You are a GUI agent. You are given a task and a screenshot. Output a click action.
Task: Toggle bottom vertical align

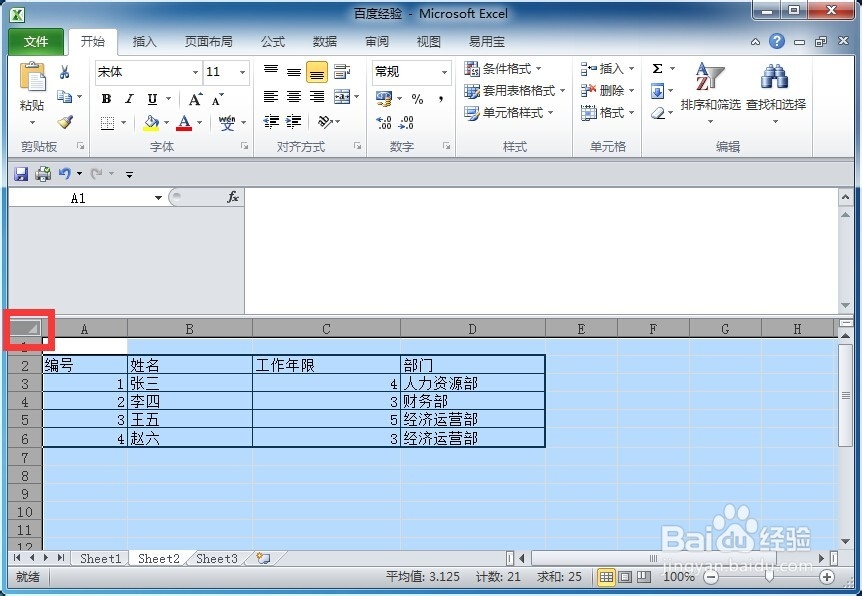317,72
